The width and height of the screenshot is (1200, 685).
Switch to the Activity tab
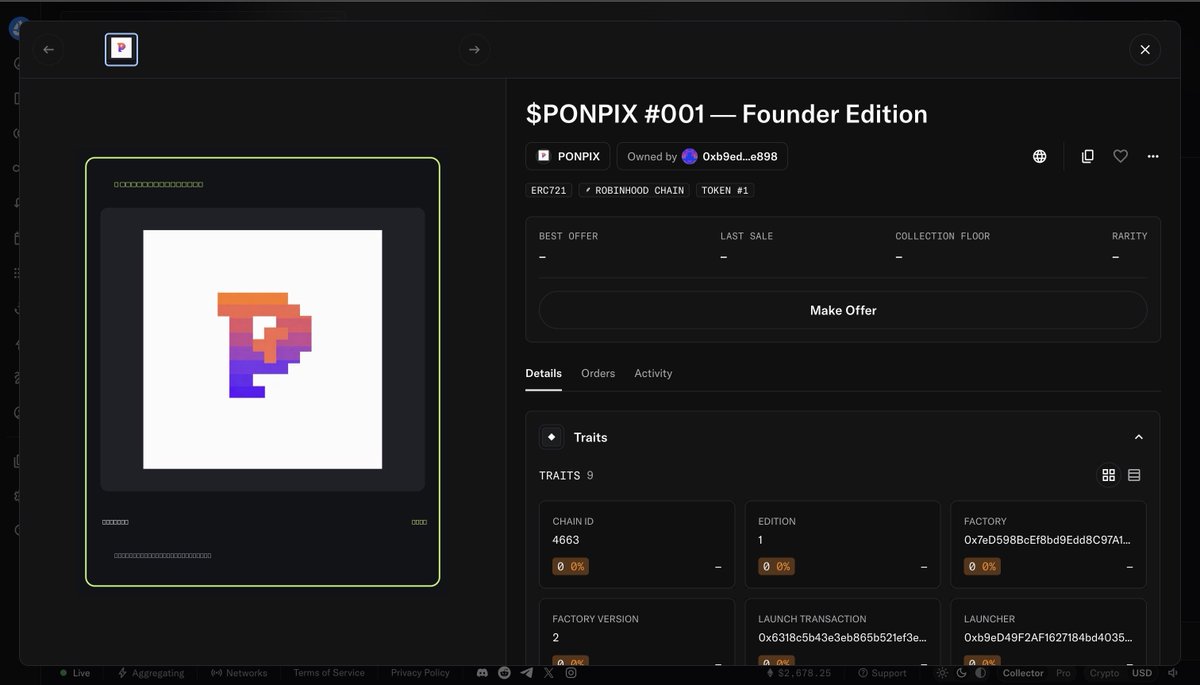[653, 373]
